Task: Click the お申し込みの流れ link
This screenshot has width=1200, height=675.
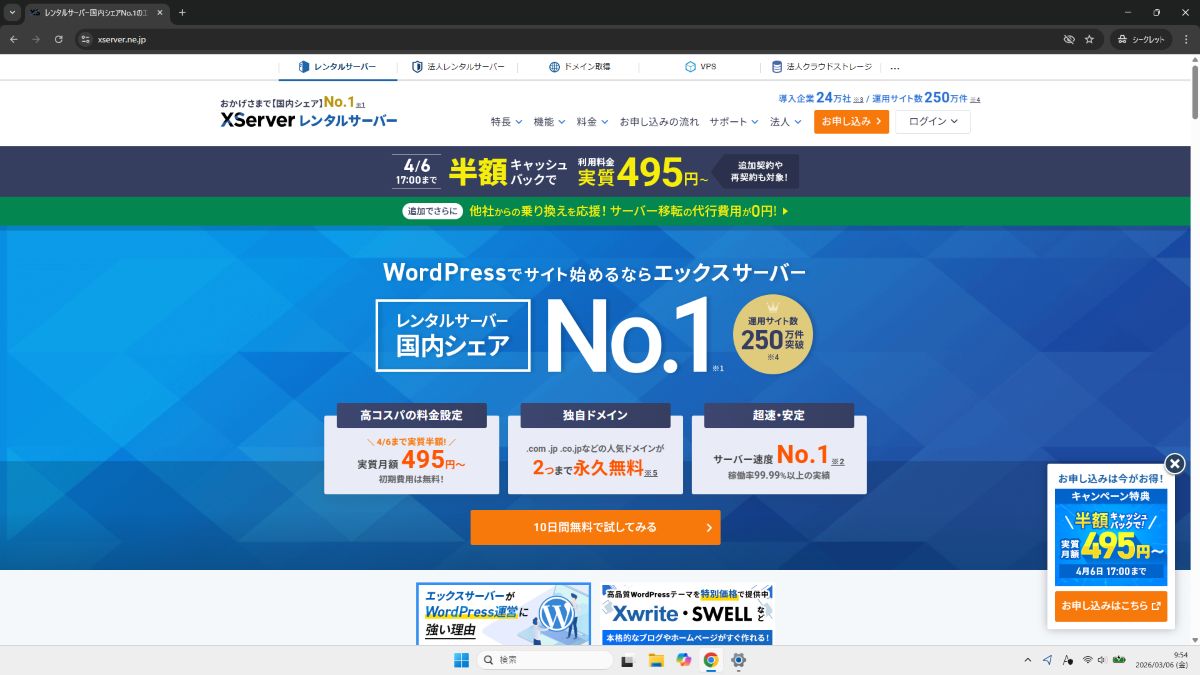Action: pos(659,122)
